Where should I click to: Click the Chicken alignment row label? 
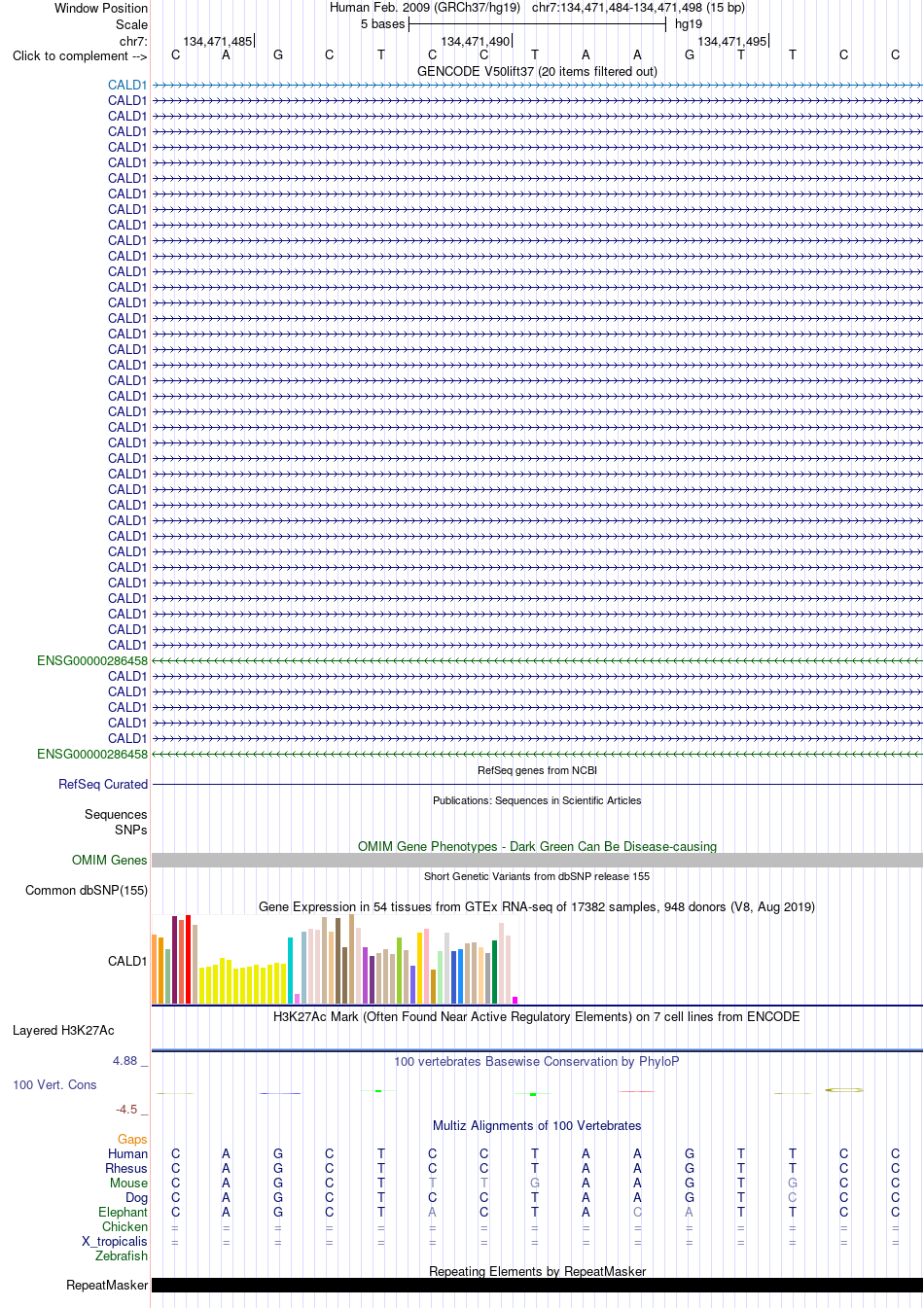124,1227
